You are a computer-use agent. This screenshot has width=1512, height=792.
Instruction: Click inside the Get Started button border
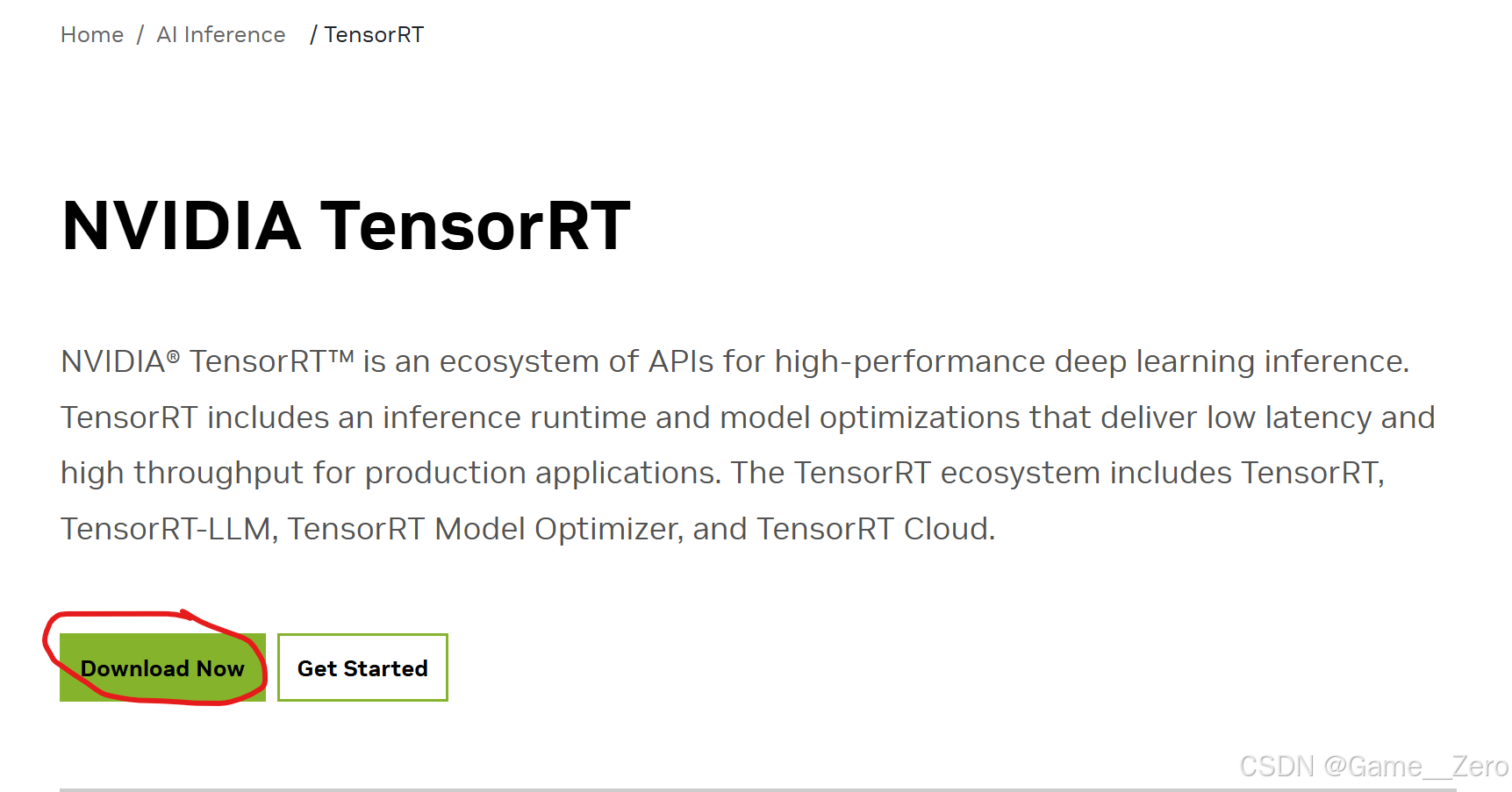coord(362,667)
